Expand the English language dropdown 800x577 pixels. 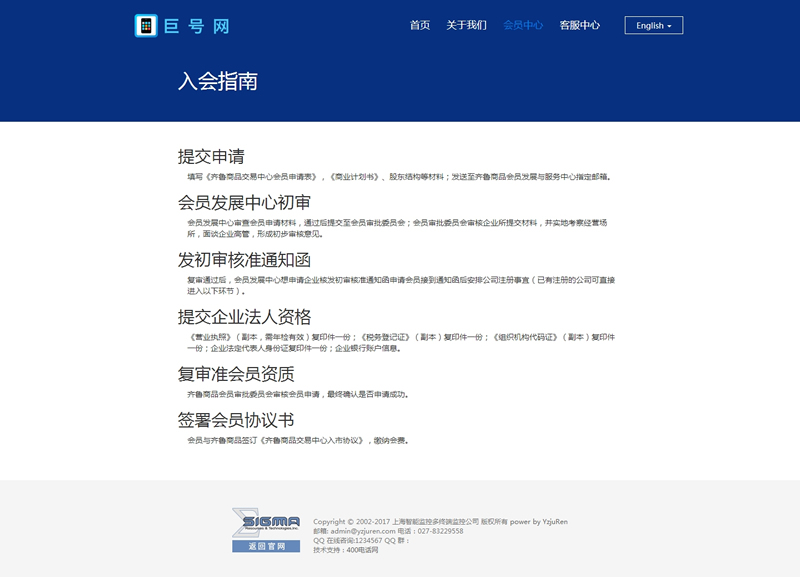[x=653, y=25]
